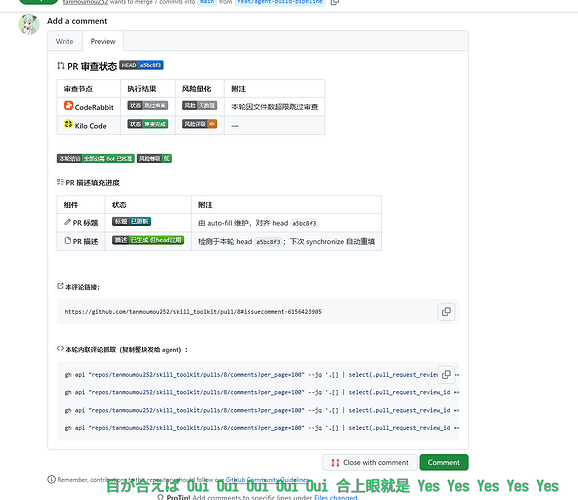Click CodeRabbit status badge
Viewport: 578px width, 500px height.
(148, 105)
